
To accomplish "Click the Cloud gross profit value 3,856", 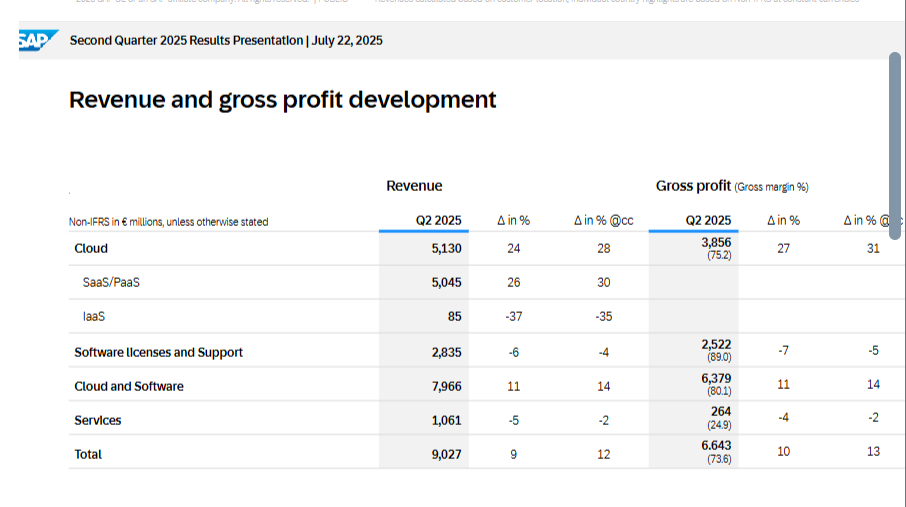I will tap(716, 243).
